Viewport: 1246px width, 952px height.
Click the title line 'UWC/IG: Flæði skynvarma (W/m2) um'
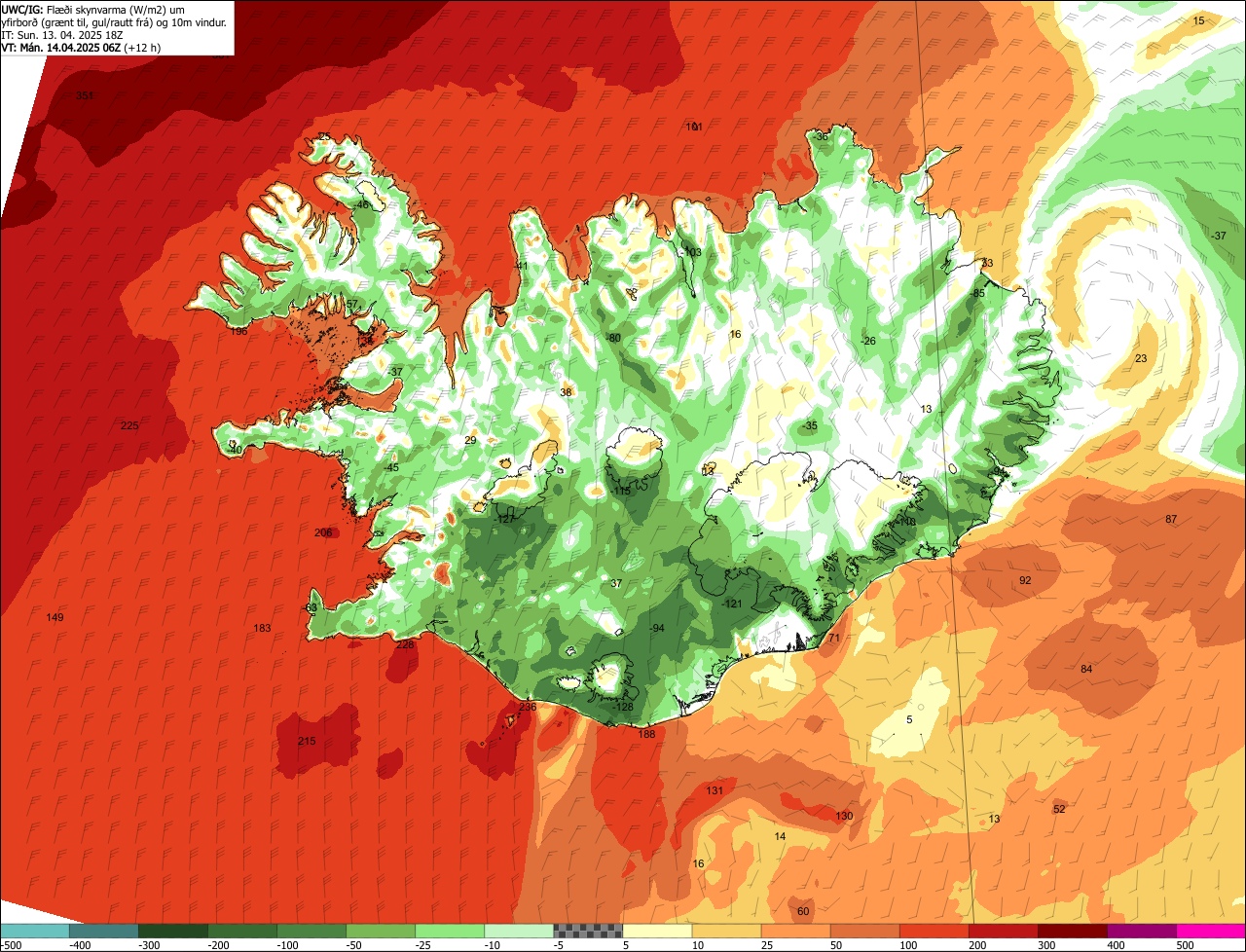[x=93, y=9]
